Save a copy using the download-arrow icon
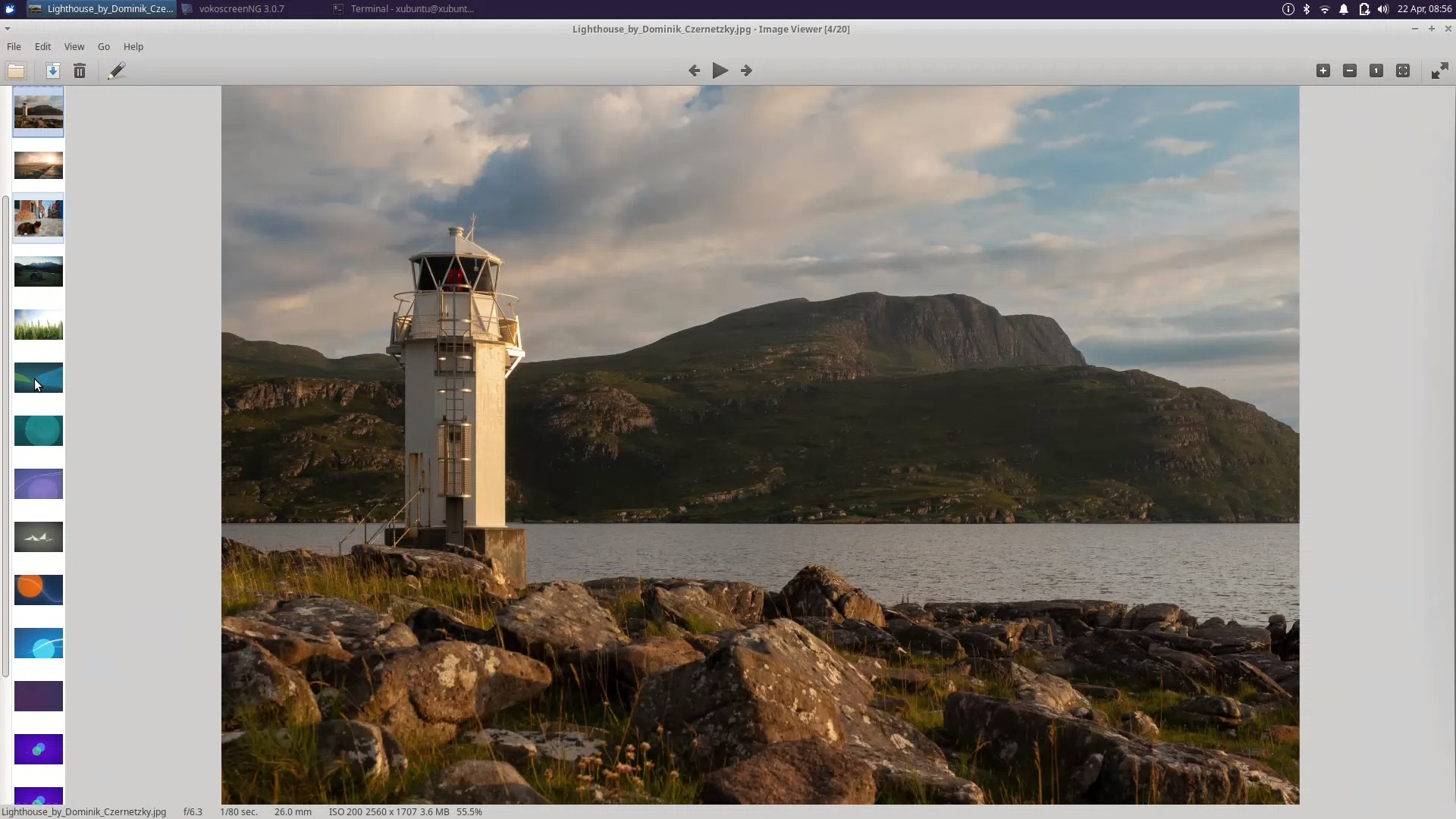Image resolution: width=1456 pixels, height=819 pixels. [52, 71]
